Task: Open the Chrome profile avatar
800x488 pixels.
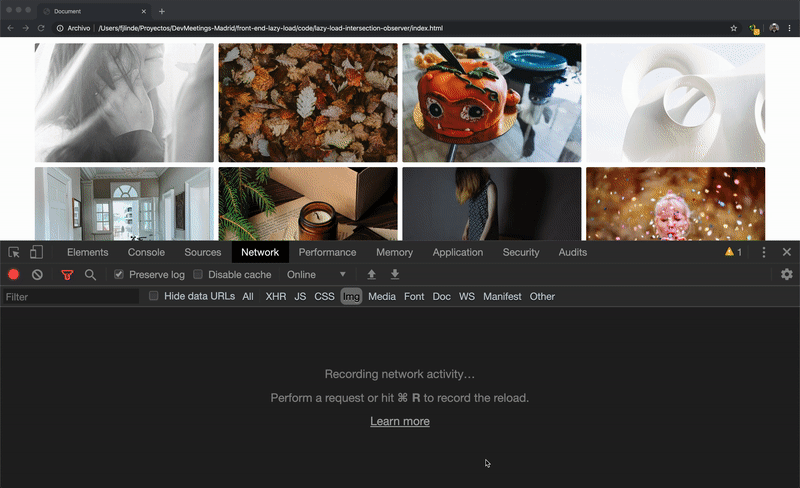Action: coord(774,28)
